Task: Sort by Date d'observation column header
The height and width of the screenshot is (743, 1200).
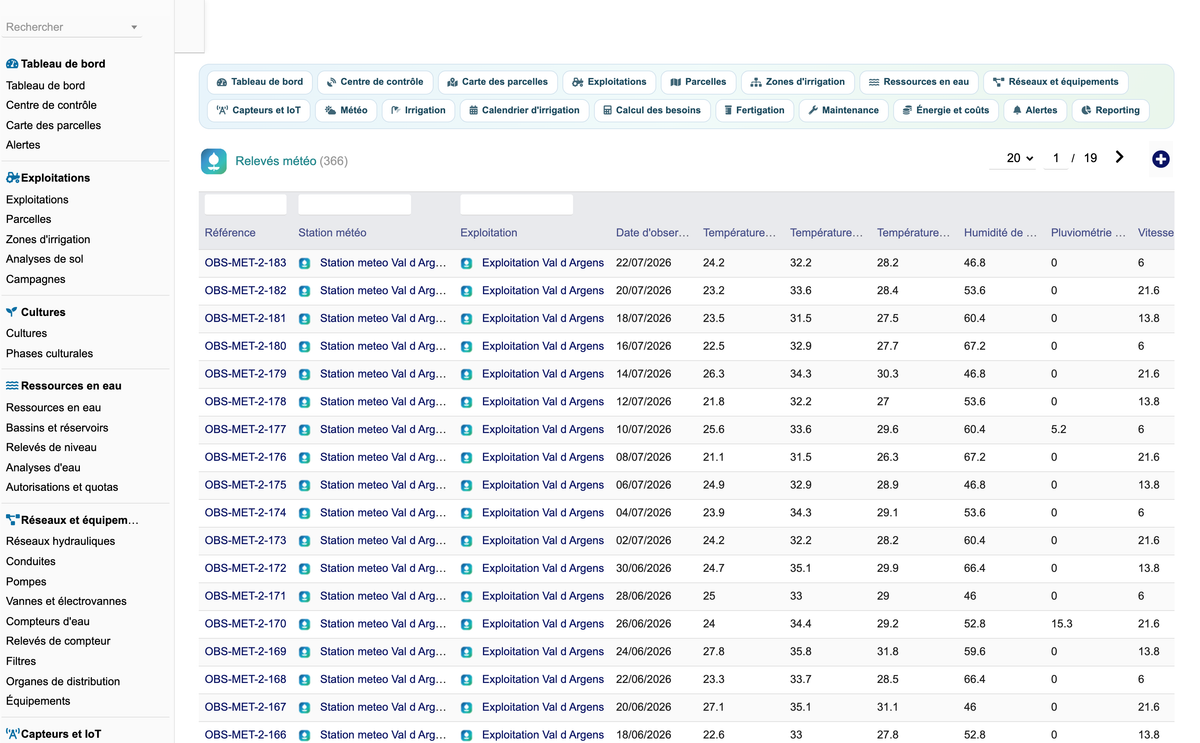Action: coord(653,233)
